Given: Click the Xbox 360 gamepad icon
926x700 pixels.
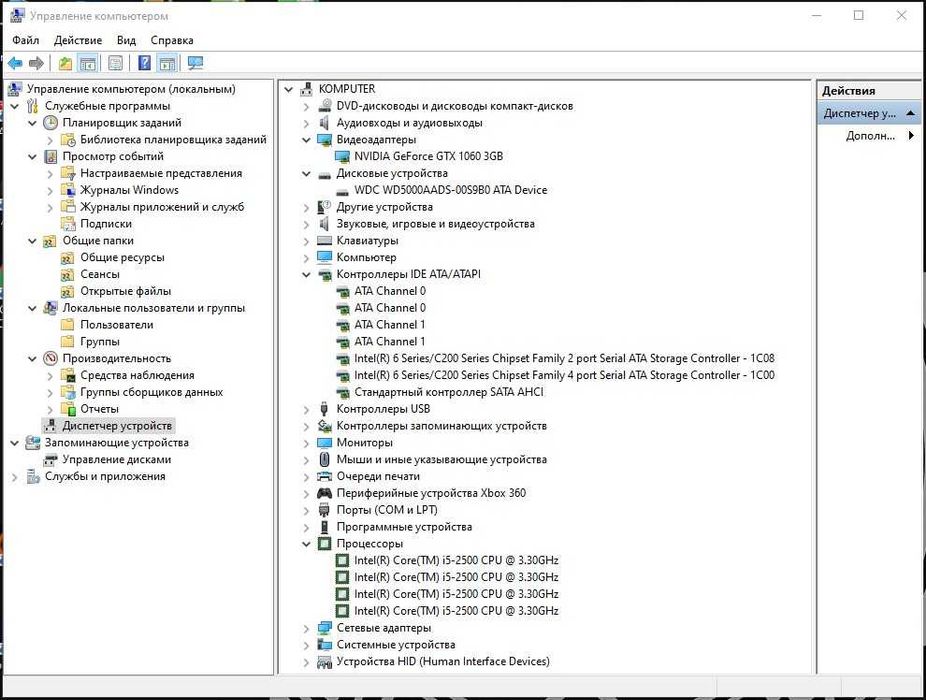Looking at the screenshot, I should click(324, 493).
